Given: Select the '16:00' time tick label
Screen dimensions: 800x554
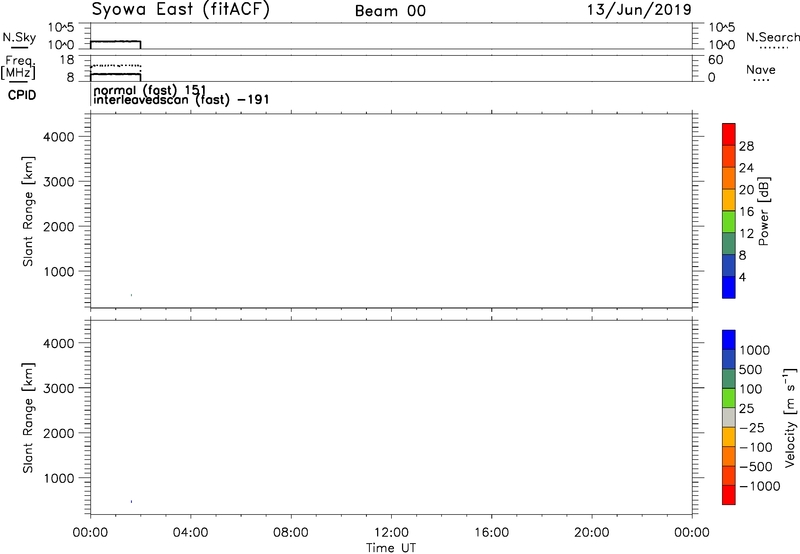Looking at the screenshot, I should coord(491,533).
